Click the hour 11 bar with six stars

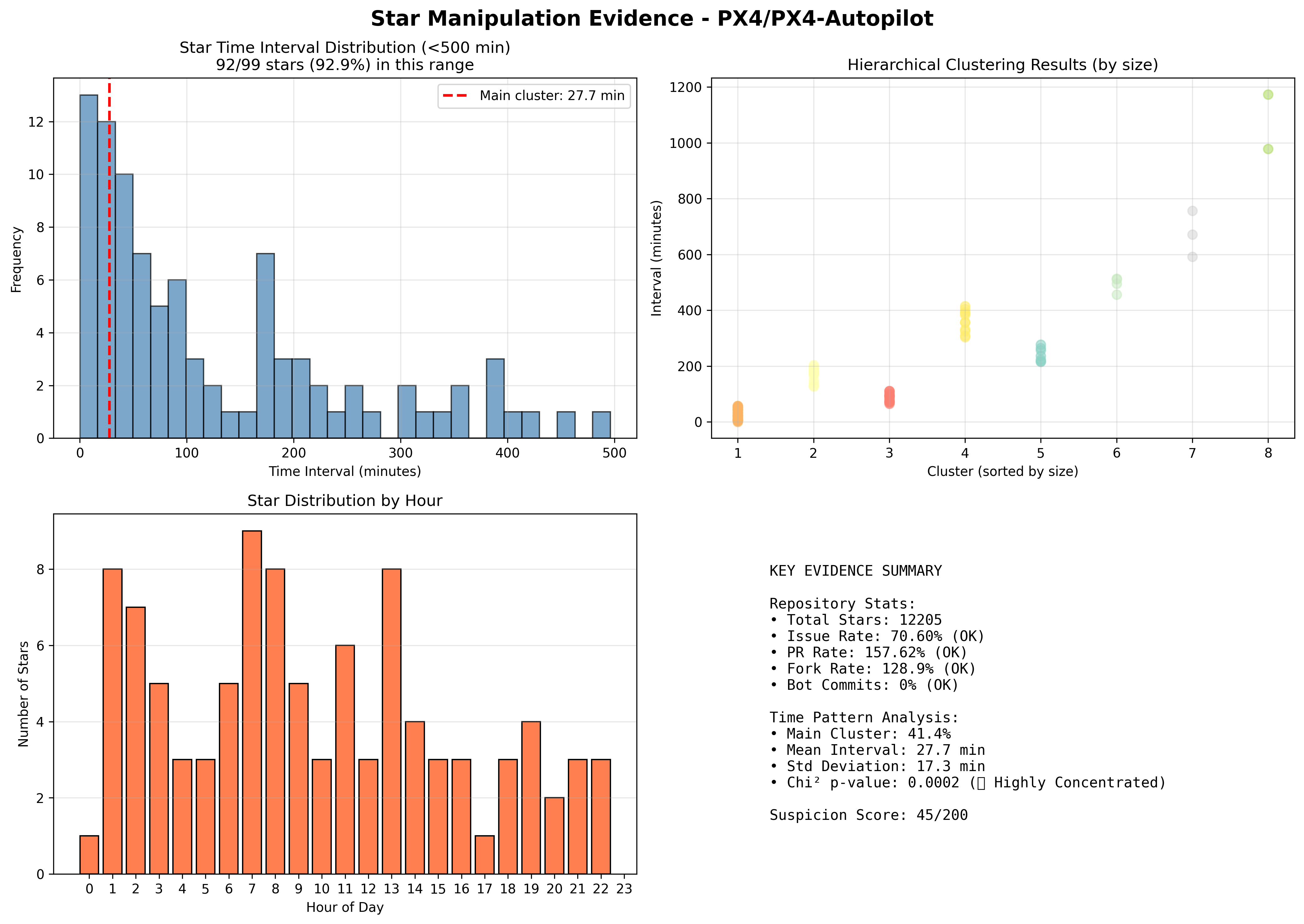[x=345, y=760]
